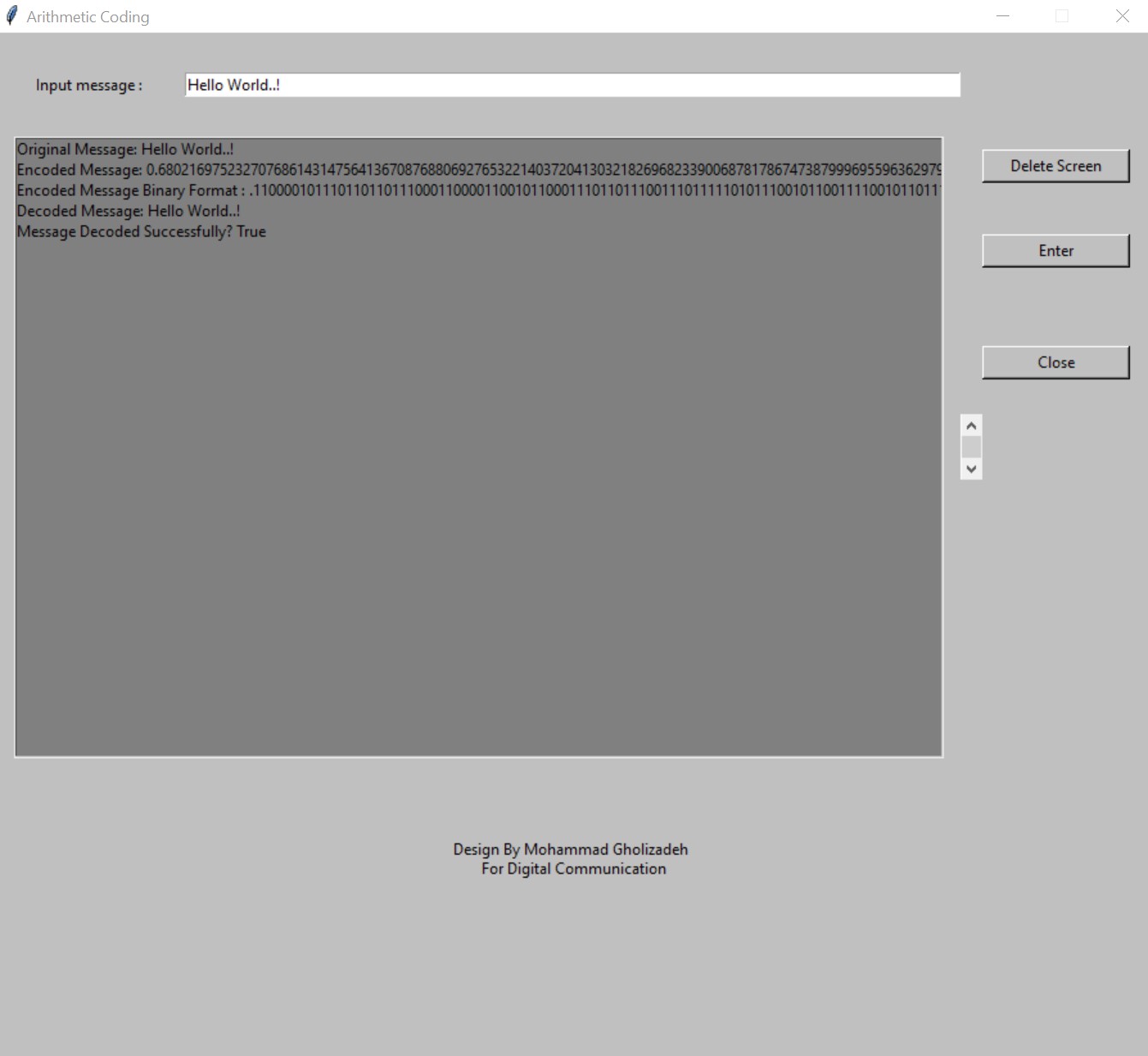Click the 'Input message :' label

click(89, 86)
